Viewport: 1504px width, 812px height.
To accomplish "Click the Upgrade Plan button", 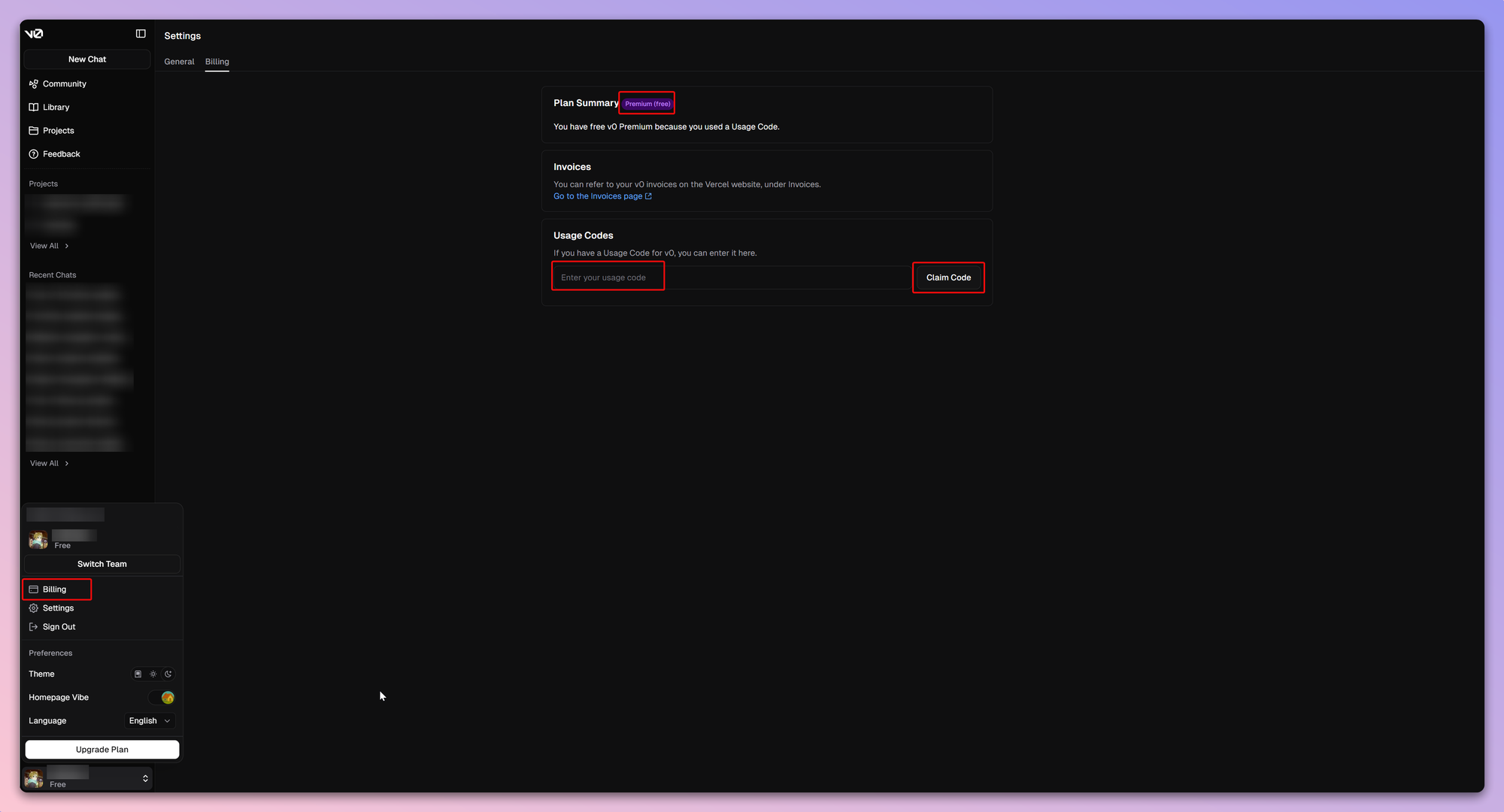I will (x=102, y=750).
